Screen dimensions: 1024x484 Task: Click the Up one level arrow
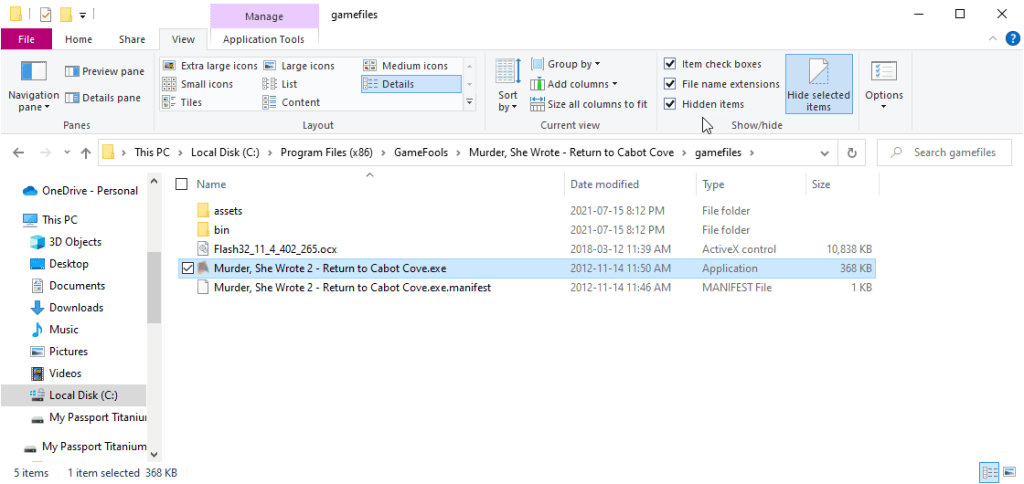[85, 153]
